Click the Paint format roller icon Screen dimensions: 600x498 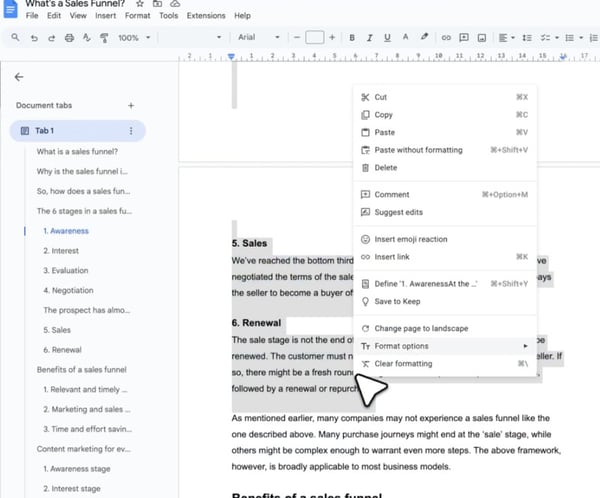[103, 38]
